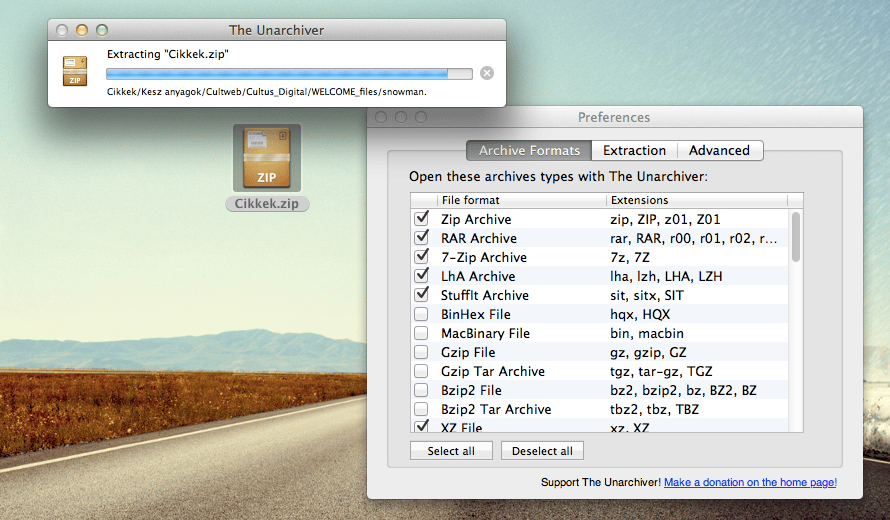Select the MacBinary File row name

click(485, 333)
